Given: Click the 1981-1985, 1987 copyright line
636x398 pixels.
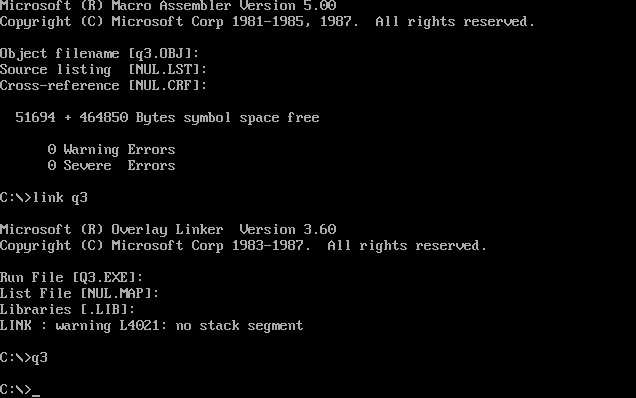Looking at the screenshot, I should 267,22.
